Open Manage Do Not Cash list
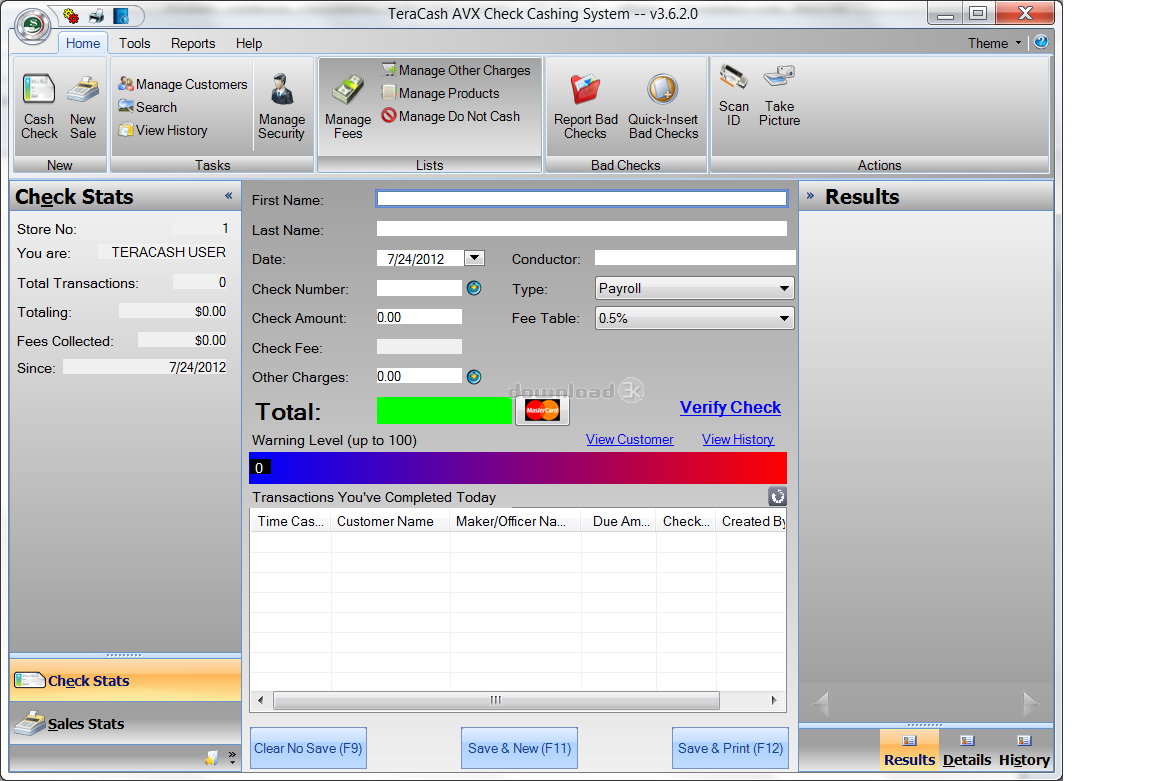This screenshot has width=1152, height=781. 450,116
